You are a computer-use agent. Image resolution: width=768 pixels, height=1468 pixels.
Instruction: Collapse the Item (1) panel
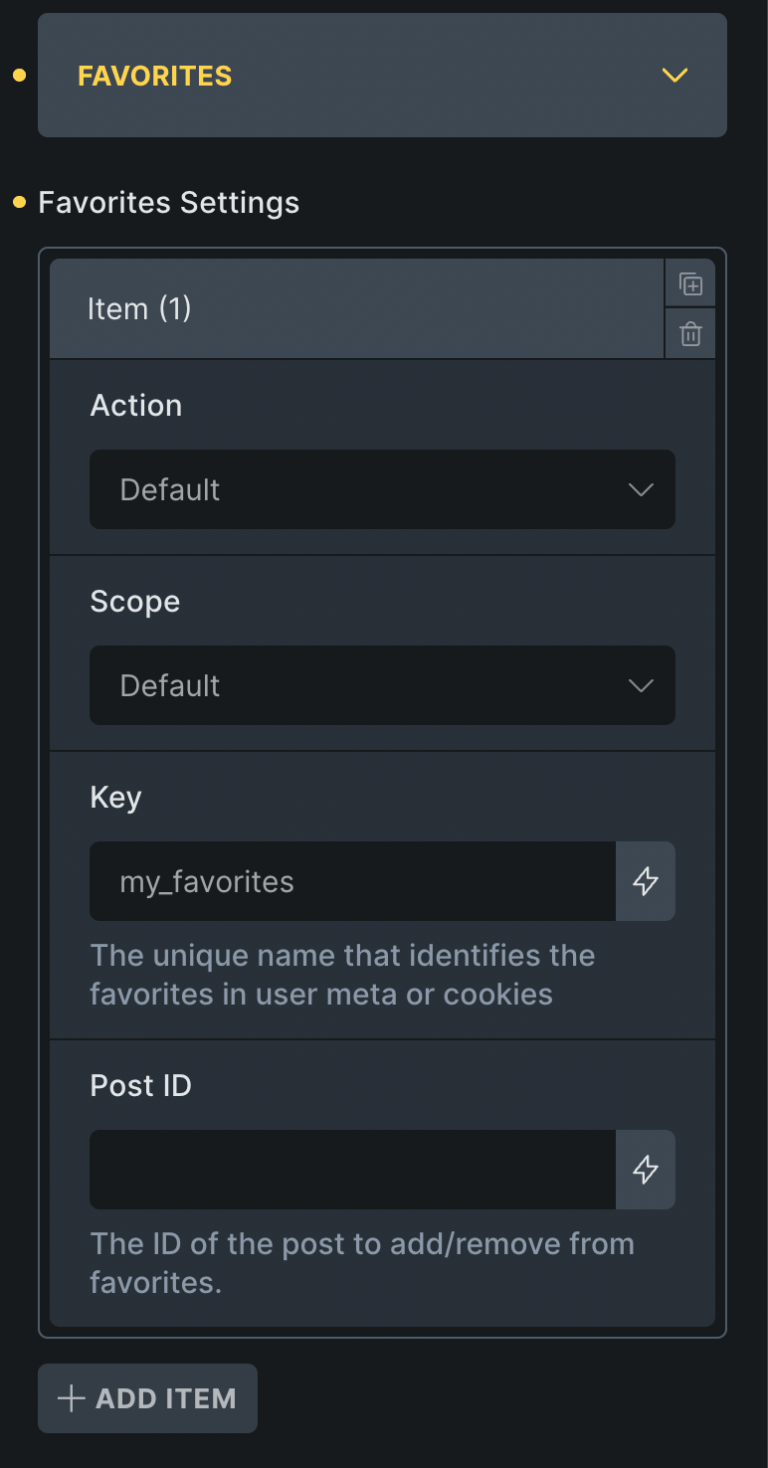pyautogui.click(x=355, y=308)
